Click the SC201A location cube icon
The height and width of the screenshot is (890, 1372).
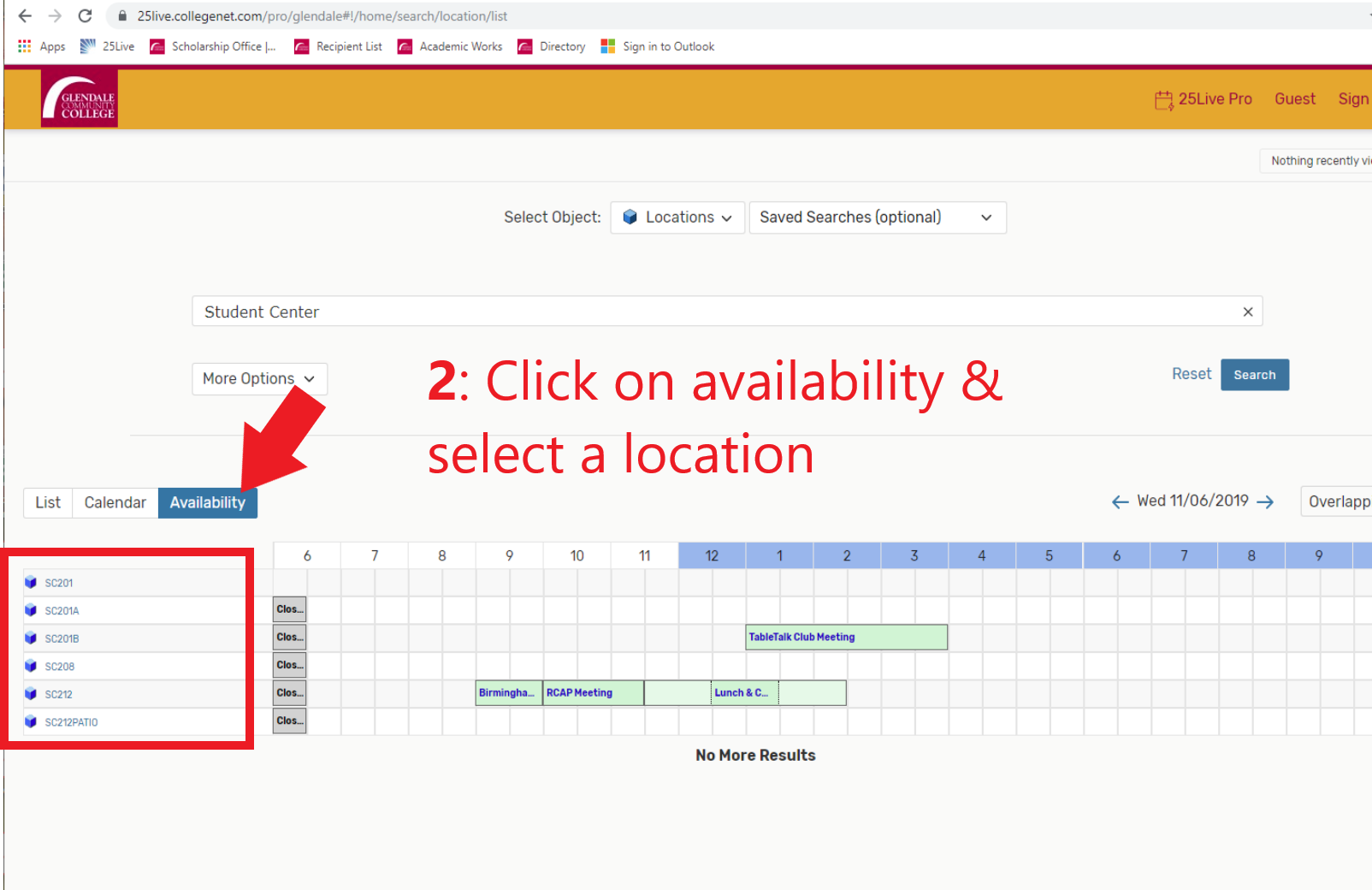coord(31,610)
